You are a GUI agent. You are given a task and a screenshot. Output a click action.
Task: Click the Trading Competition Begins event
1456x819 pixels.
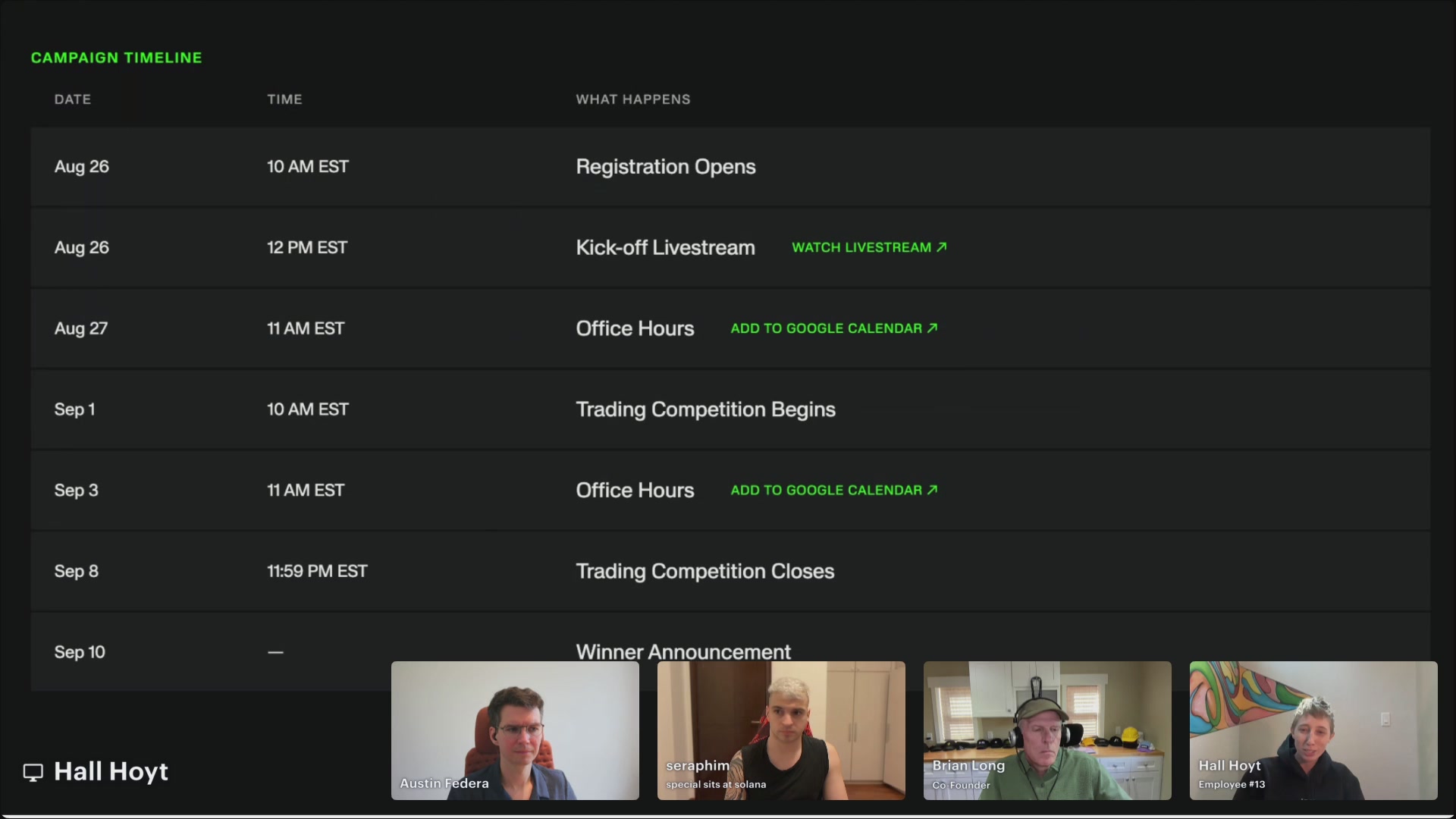[x=705, y=409]
